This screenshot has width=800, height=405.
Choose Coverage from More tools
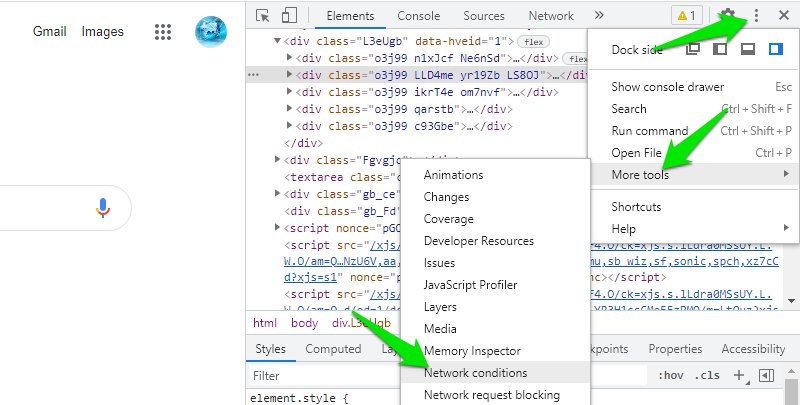[495, 219]
